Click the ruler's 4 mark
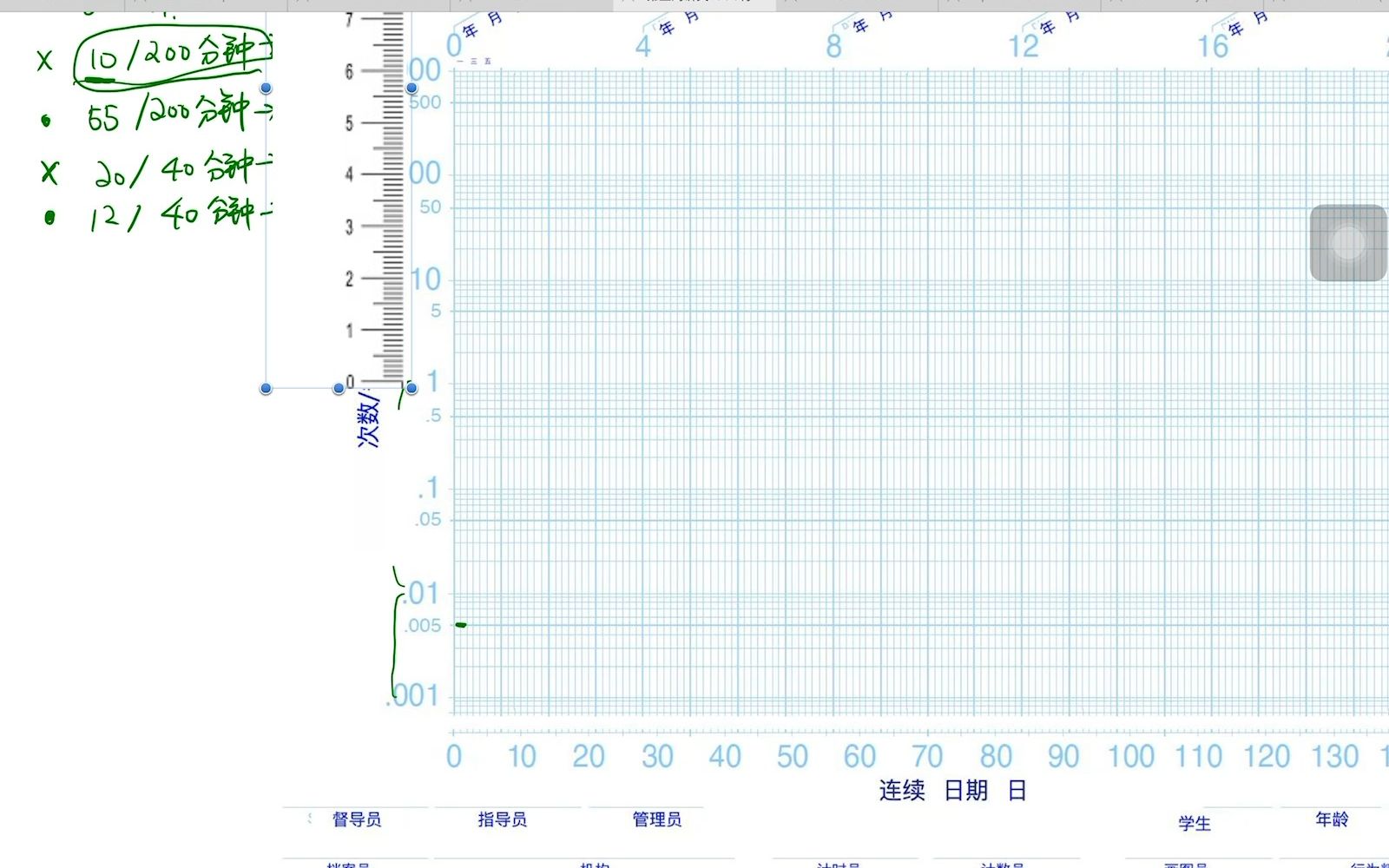 349,174
